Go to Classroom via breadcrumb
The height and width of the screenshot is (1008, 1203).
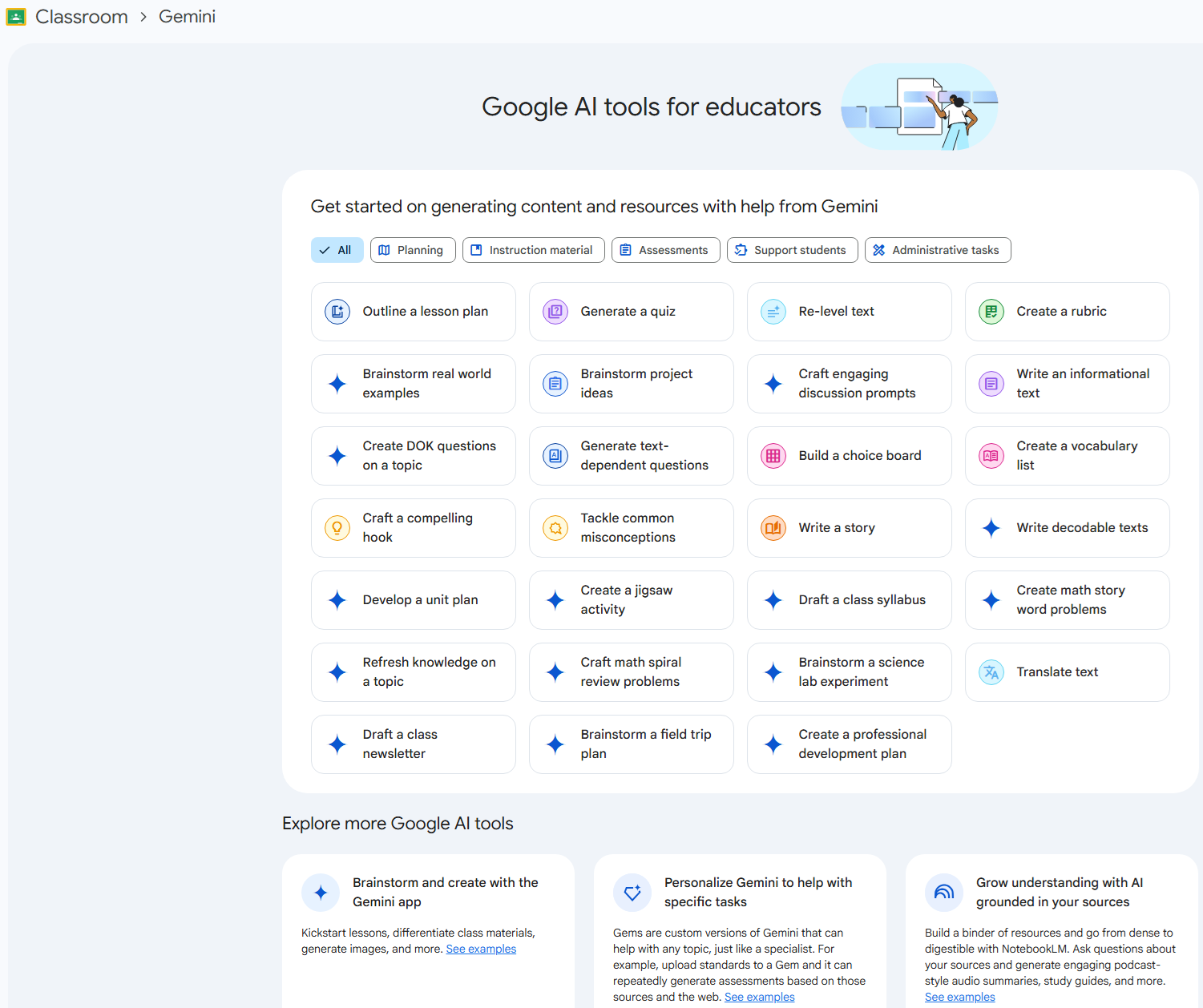82,17
